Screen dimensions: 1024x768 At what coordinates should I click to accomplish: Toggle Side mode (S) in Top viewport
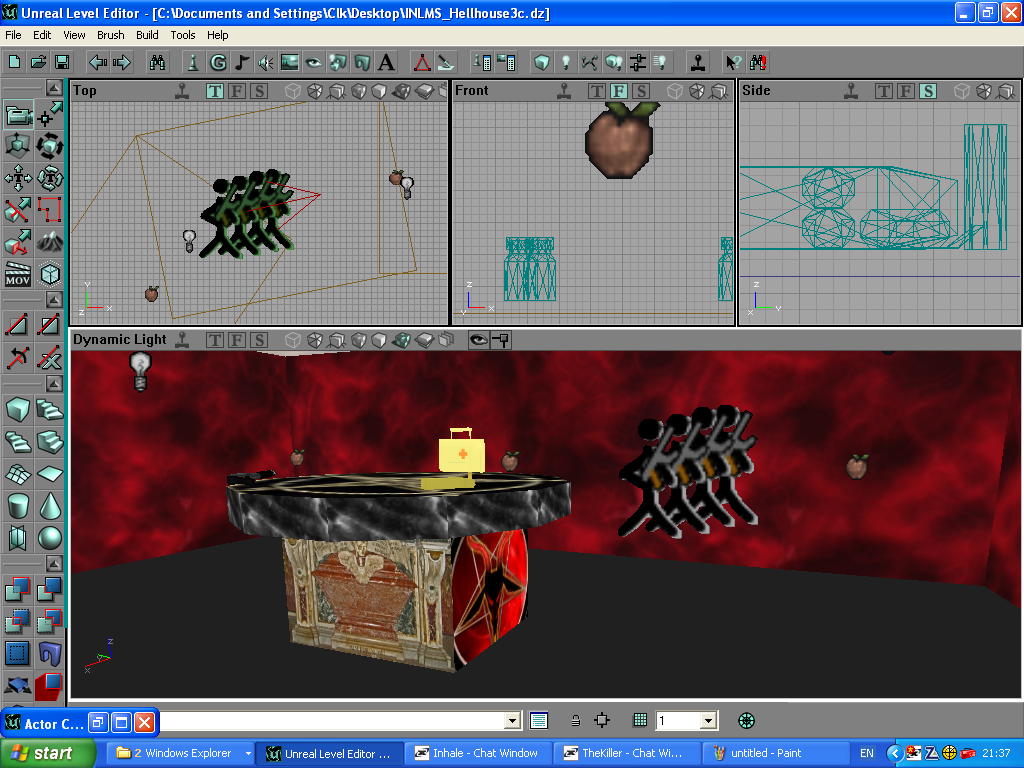click(x=258, y=91)
